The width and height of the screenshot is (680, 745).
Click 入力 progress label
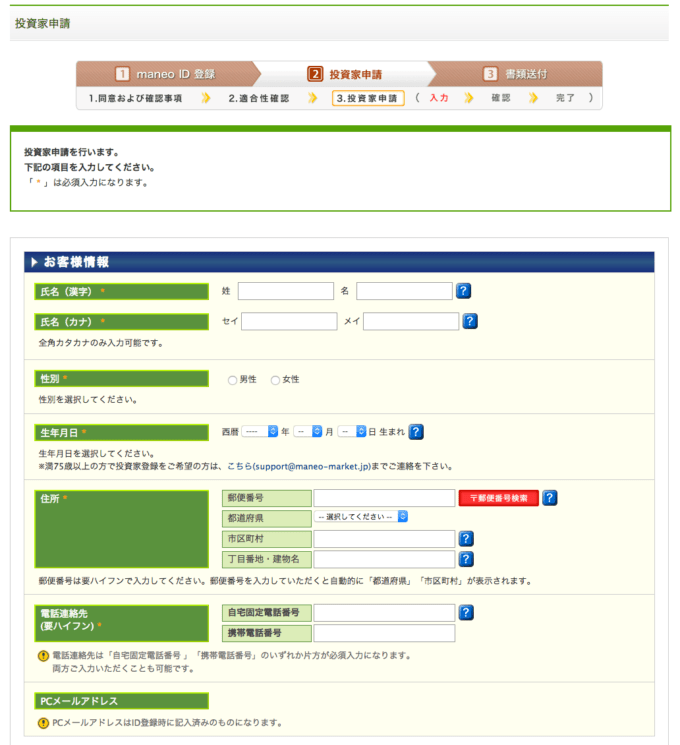tap(439, 98)
